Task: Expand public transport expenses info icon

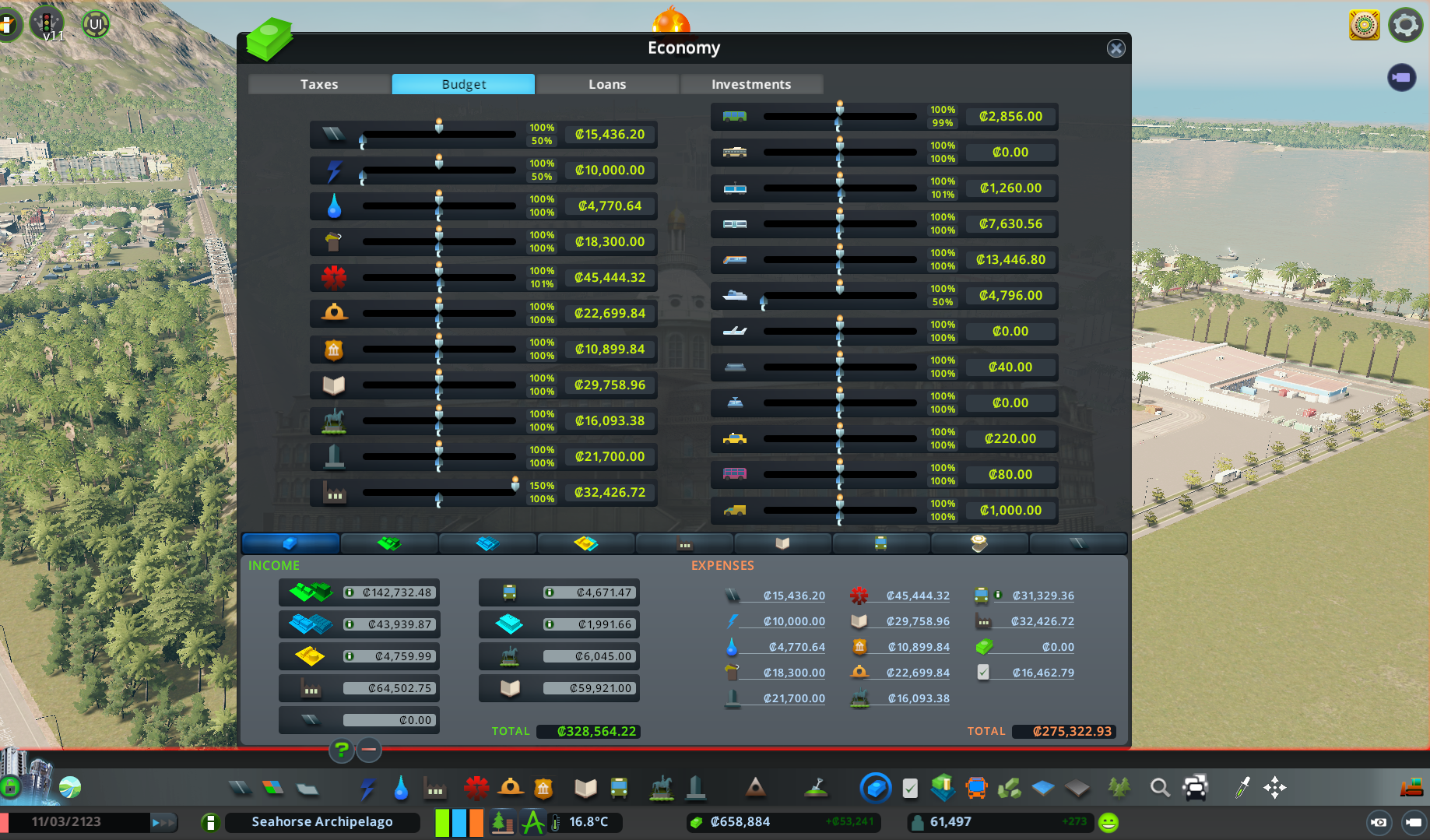Action: [x=998, y=595]
